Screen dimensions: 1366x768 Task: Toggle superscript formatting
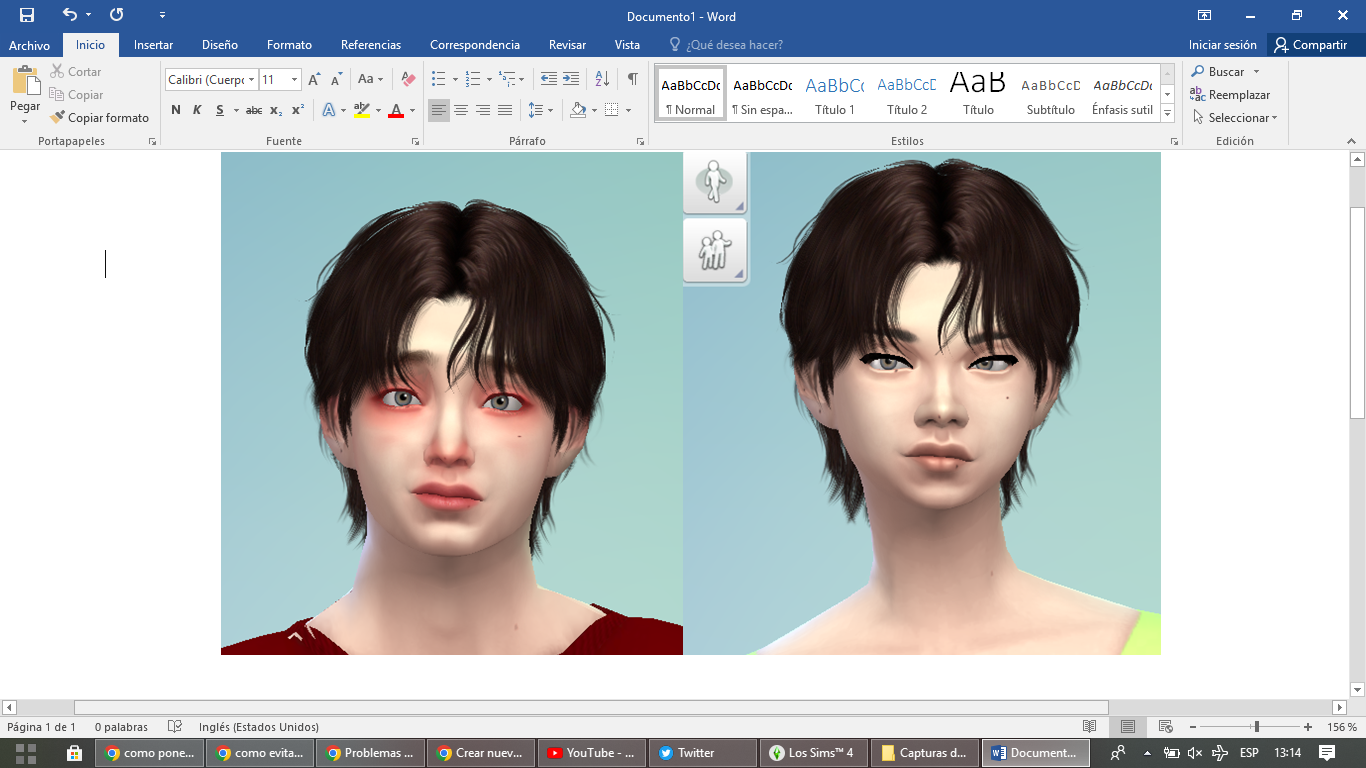coord(298,110)
